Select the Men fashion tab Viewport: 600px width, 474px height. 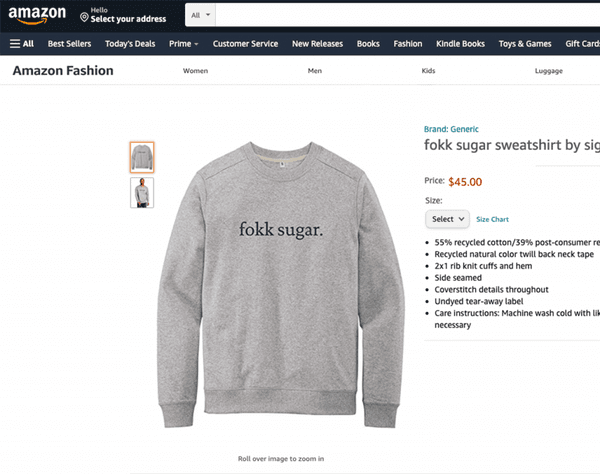tap(315, 71)
